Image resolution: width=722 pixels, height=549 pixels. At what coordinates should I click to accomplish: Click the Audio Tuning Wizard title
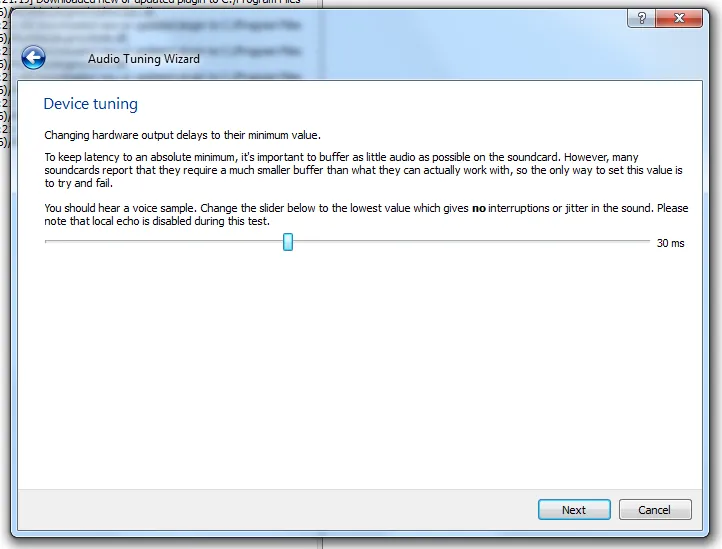coord(144,59)
